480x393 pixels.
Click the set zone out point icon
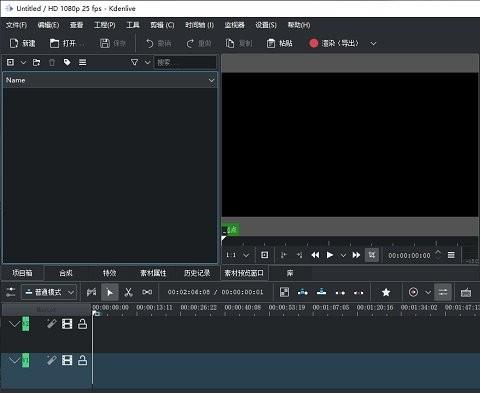tap(299, 255)
